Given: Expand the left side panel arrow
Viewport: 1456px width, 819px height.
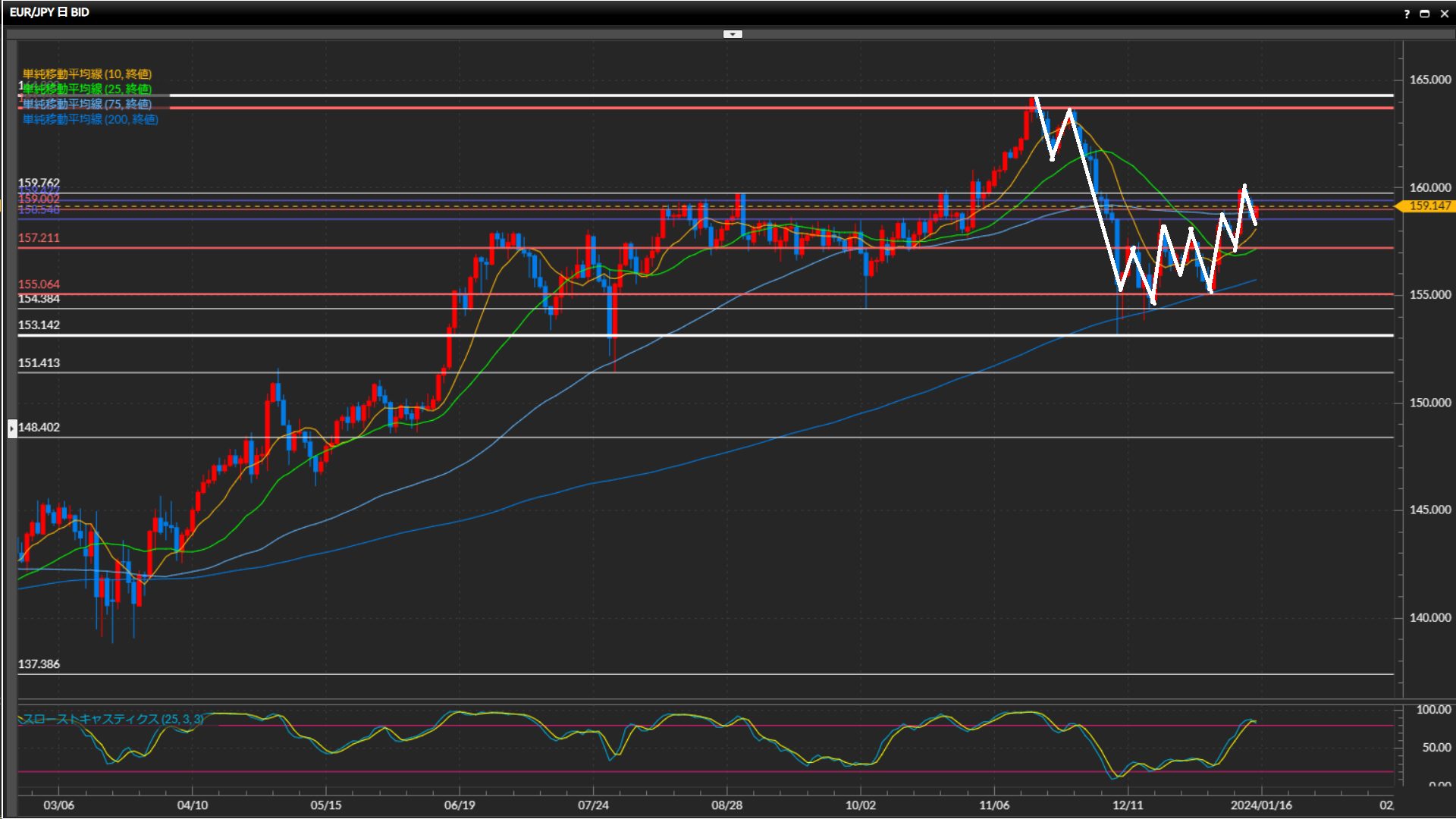Looking at the screenshot, I should pyautogui.click(x=12, y=428).
